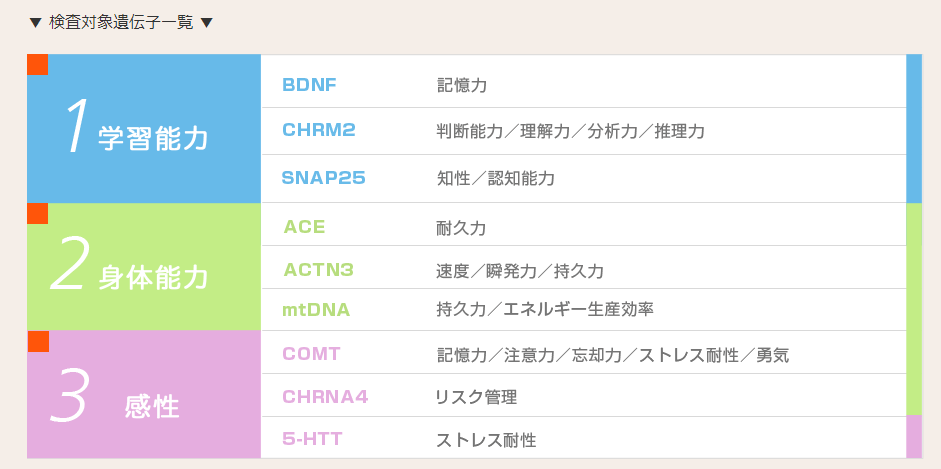
Task: Open the COMT gene entry
Action: pos(311,354)
